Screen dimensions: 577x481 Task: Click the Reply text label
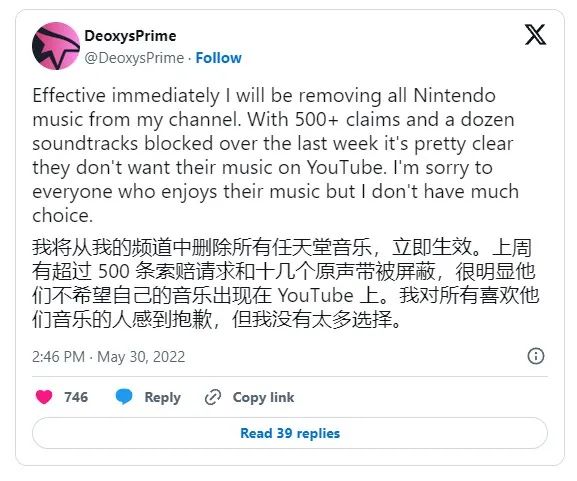click(162, 397)
